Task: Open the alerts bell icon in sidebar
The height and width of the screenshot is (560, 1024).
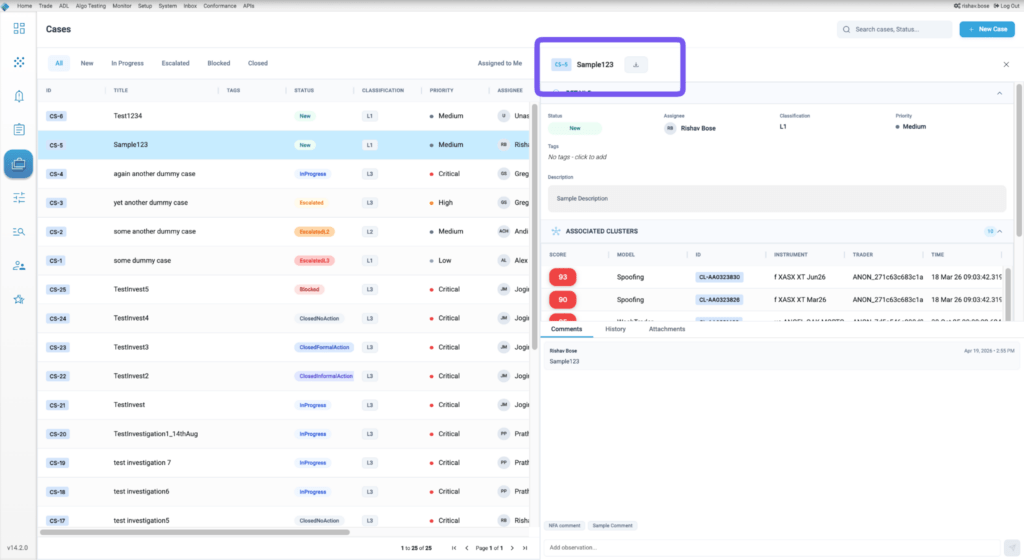Action: point(19,96)
